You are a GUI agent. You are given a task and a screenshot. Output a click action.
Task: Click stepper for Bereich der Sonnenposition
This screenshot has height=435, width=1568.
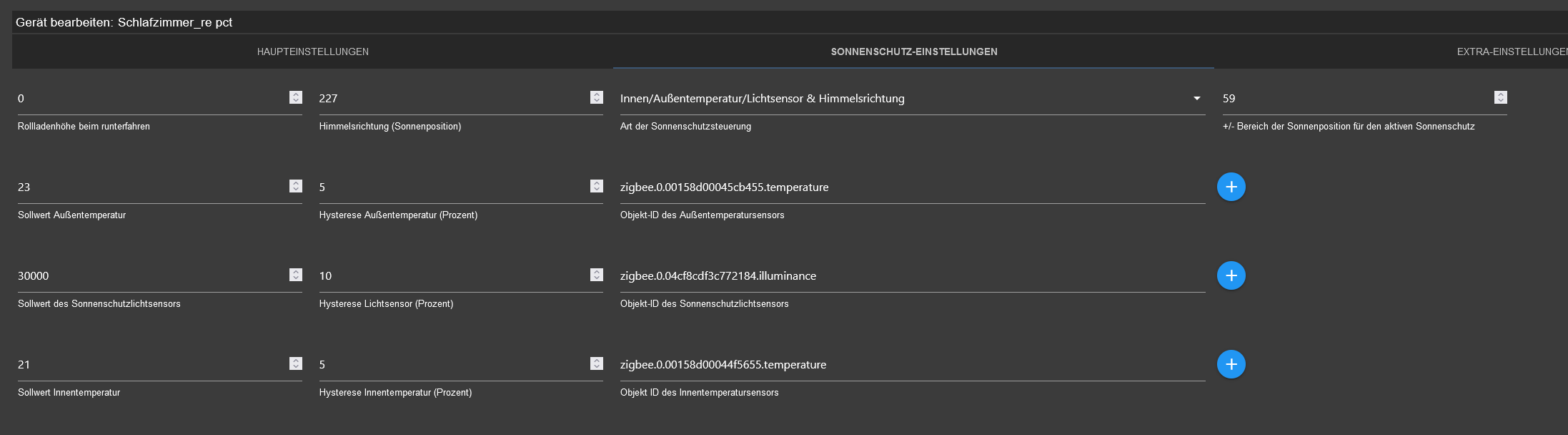1501,97
